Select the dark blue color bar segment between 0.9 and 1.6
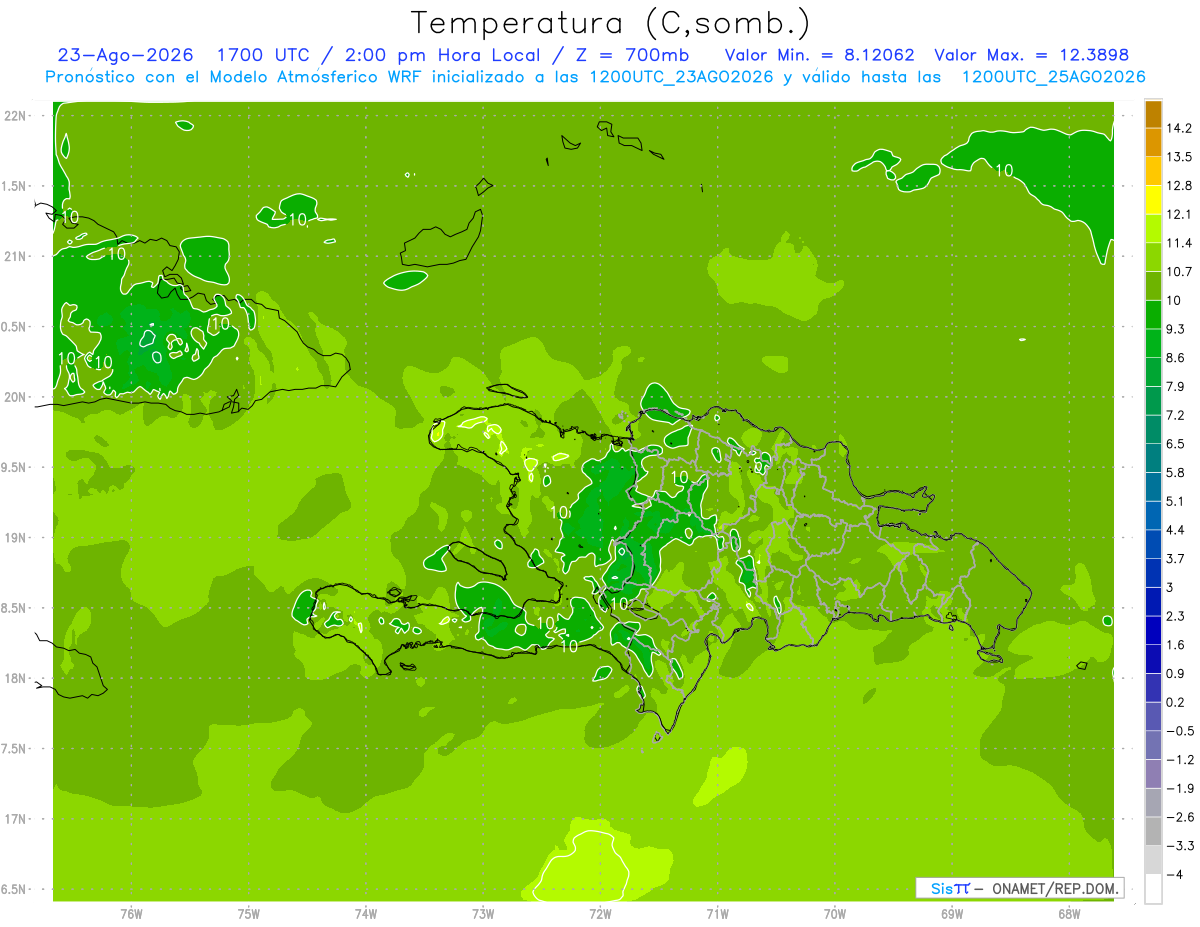 click(x=1153, y=659)
